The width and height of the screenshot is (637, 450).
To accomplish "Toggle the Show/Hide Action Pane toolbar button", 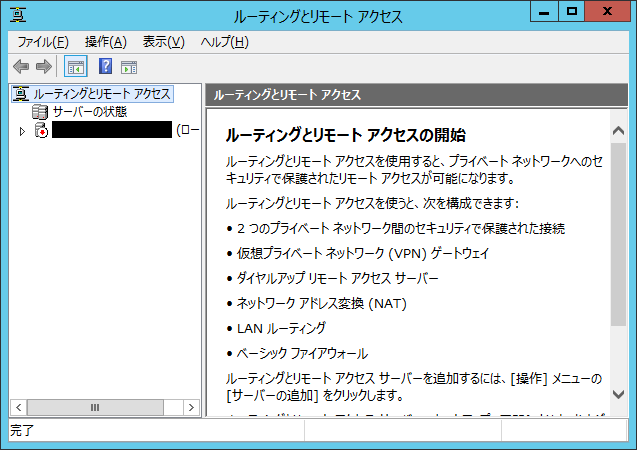I will click(x=129, y=67).
